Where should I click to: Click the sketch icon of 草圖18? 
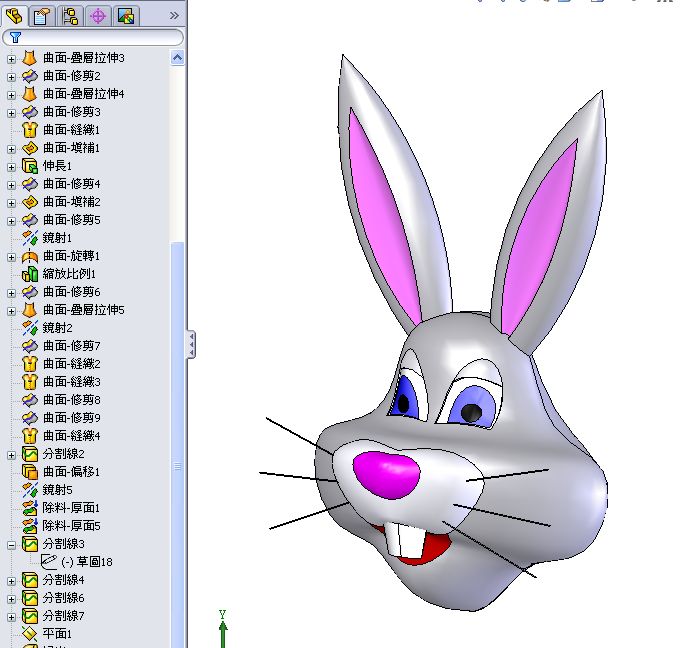point(49,561)
